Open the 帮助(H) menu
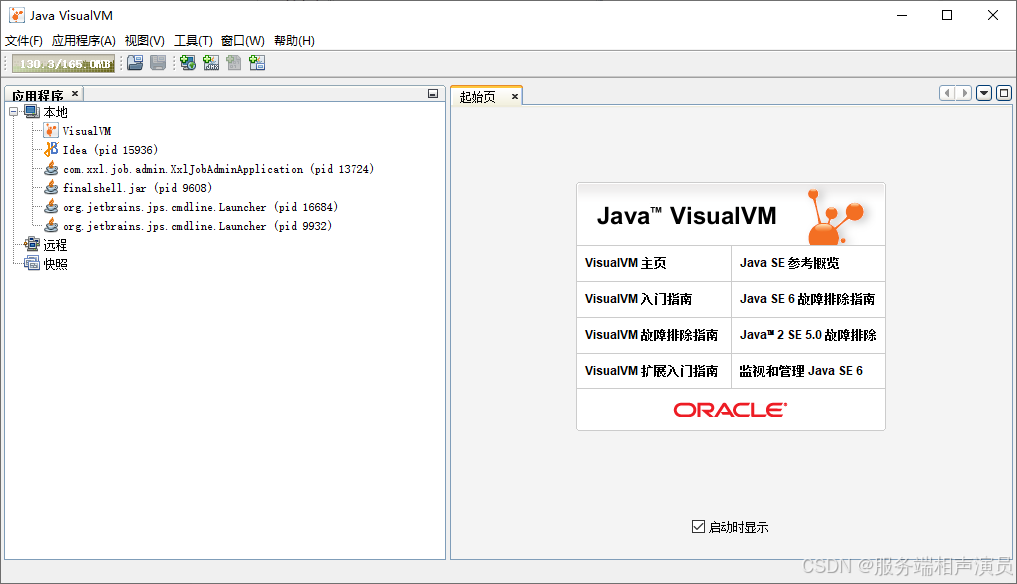Image resolution: width=1017 pixels, height=584 pixels. [x=294, y=41]
